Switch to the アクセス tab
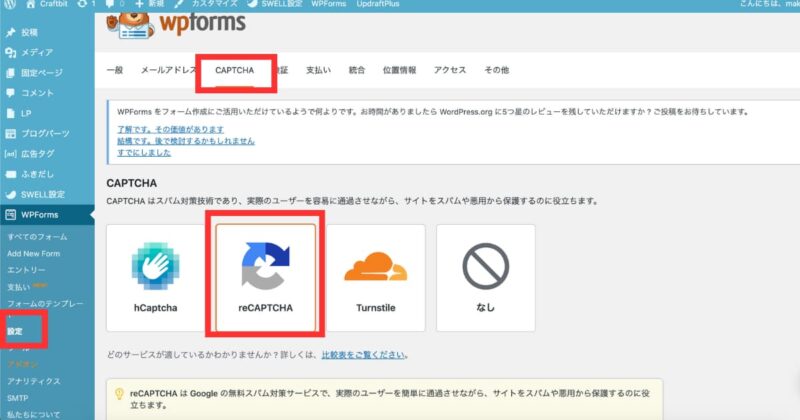800x420 pixels. [x=450, y=70]
